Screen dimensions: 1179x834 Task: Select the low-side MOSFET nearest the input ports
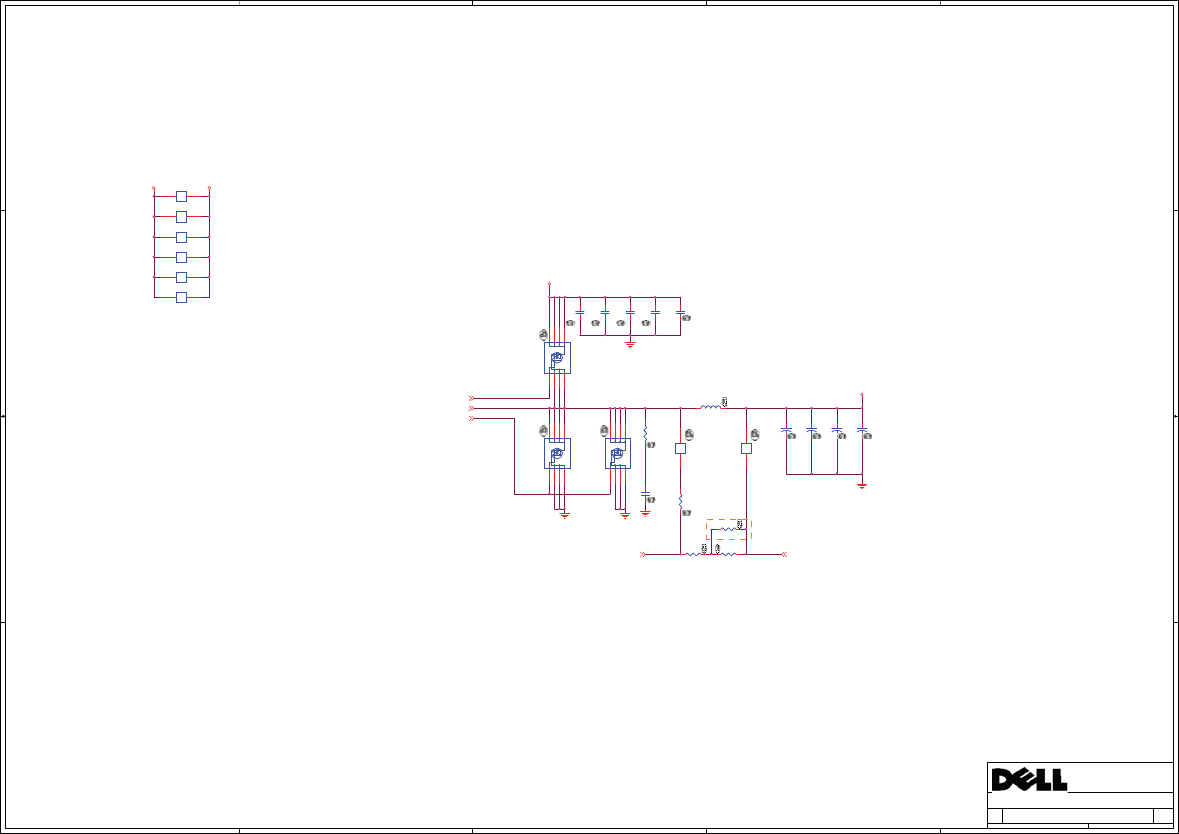pos(557,453)
